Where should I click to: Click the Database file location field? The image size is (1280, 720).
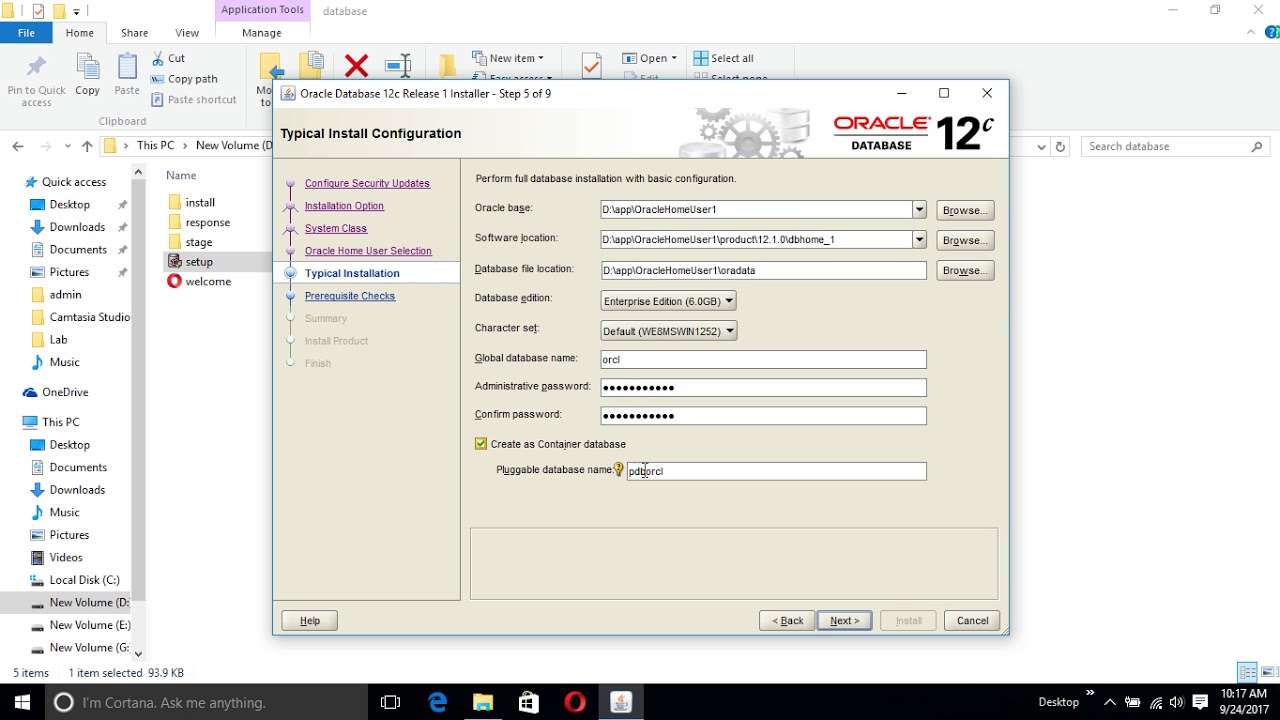coord(763,270)
